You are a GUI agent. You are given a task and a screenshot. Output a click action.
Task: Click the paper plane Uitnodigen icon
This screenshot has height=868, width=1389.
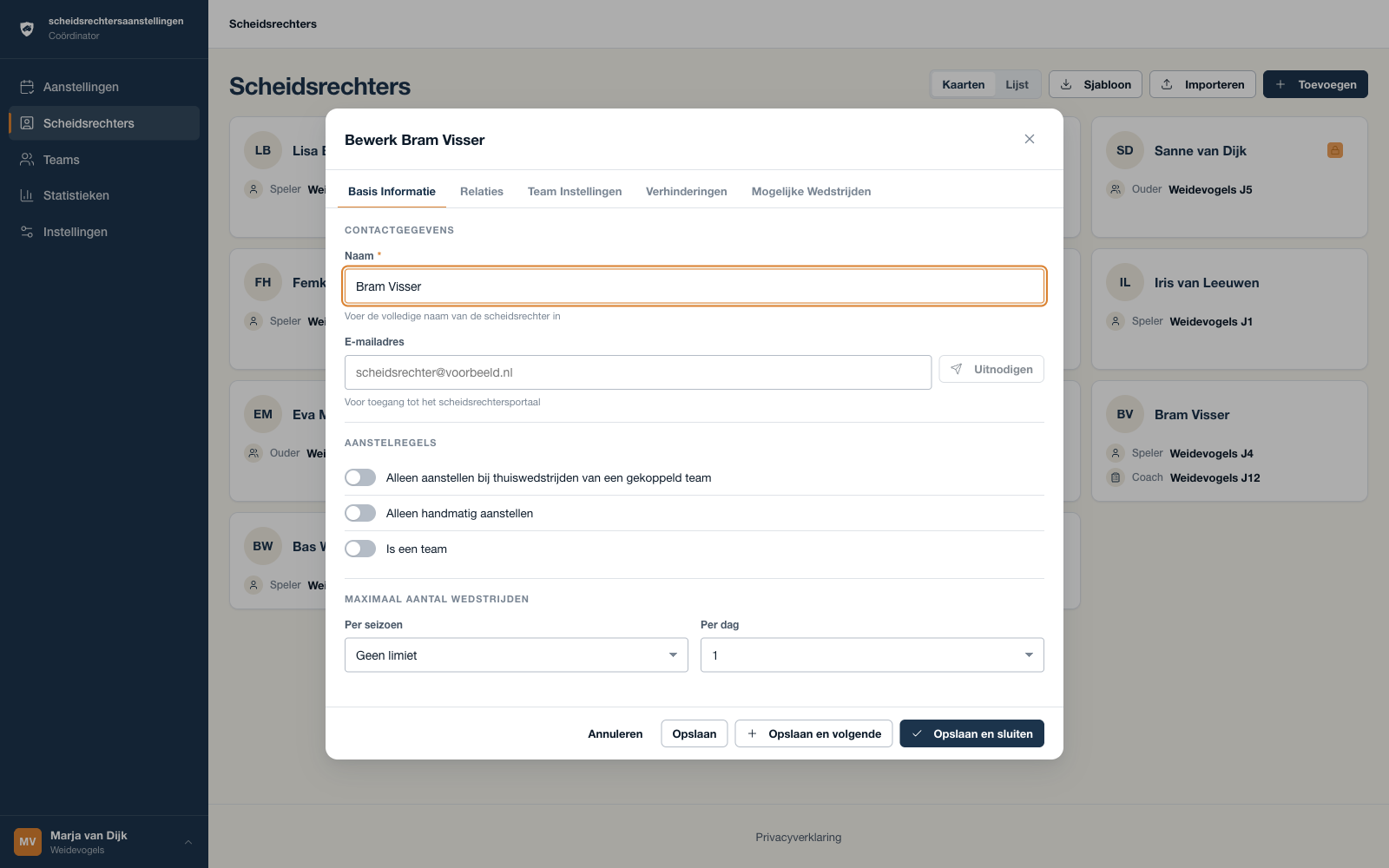point(956,369)
